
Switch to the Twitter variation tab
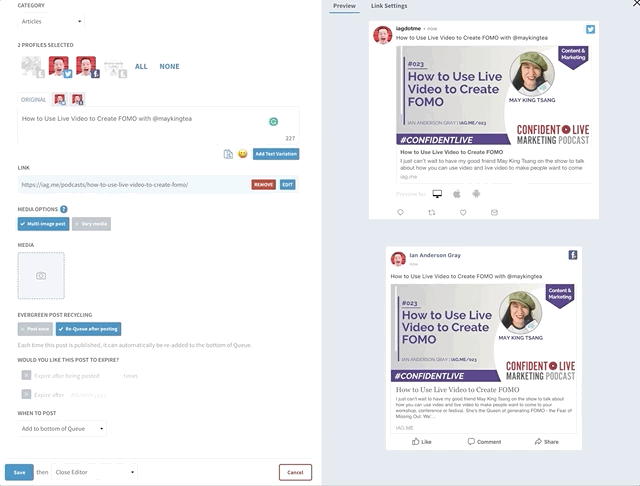[x=60, y=99]
